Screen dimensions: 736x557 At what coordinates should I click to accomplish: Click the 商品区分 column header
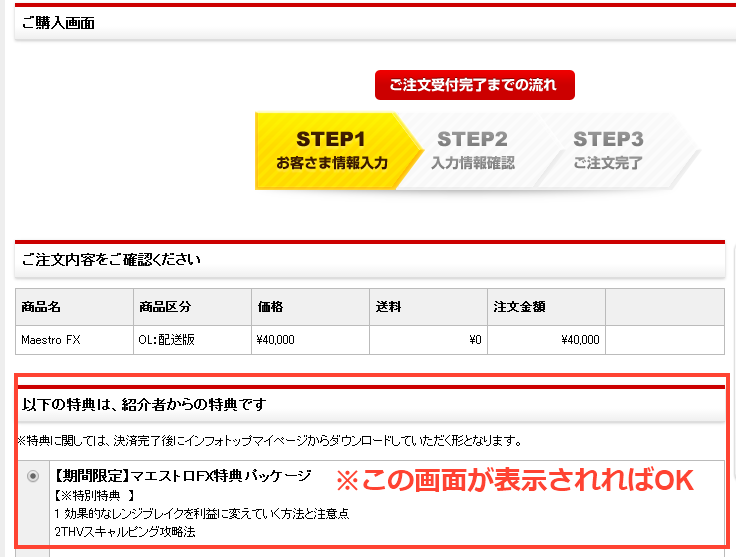pos(192,307)
